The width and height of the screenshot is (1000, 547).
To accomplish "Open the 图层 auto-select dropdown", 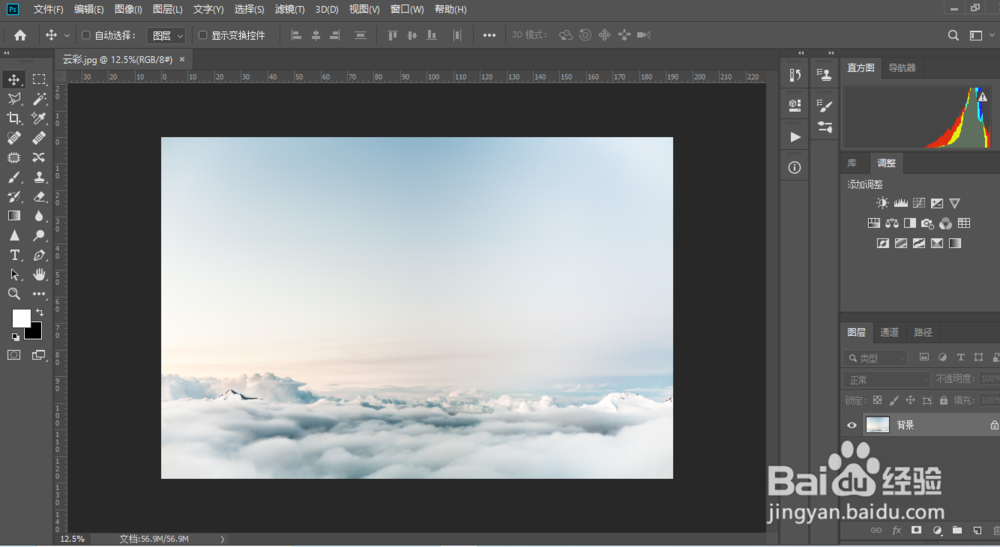I will point(166,36).
